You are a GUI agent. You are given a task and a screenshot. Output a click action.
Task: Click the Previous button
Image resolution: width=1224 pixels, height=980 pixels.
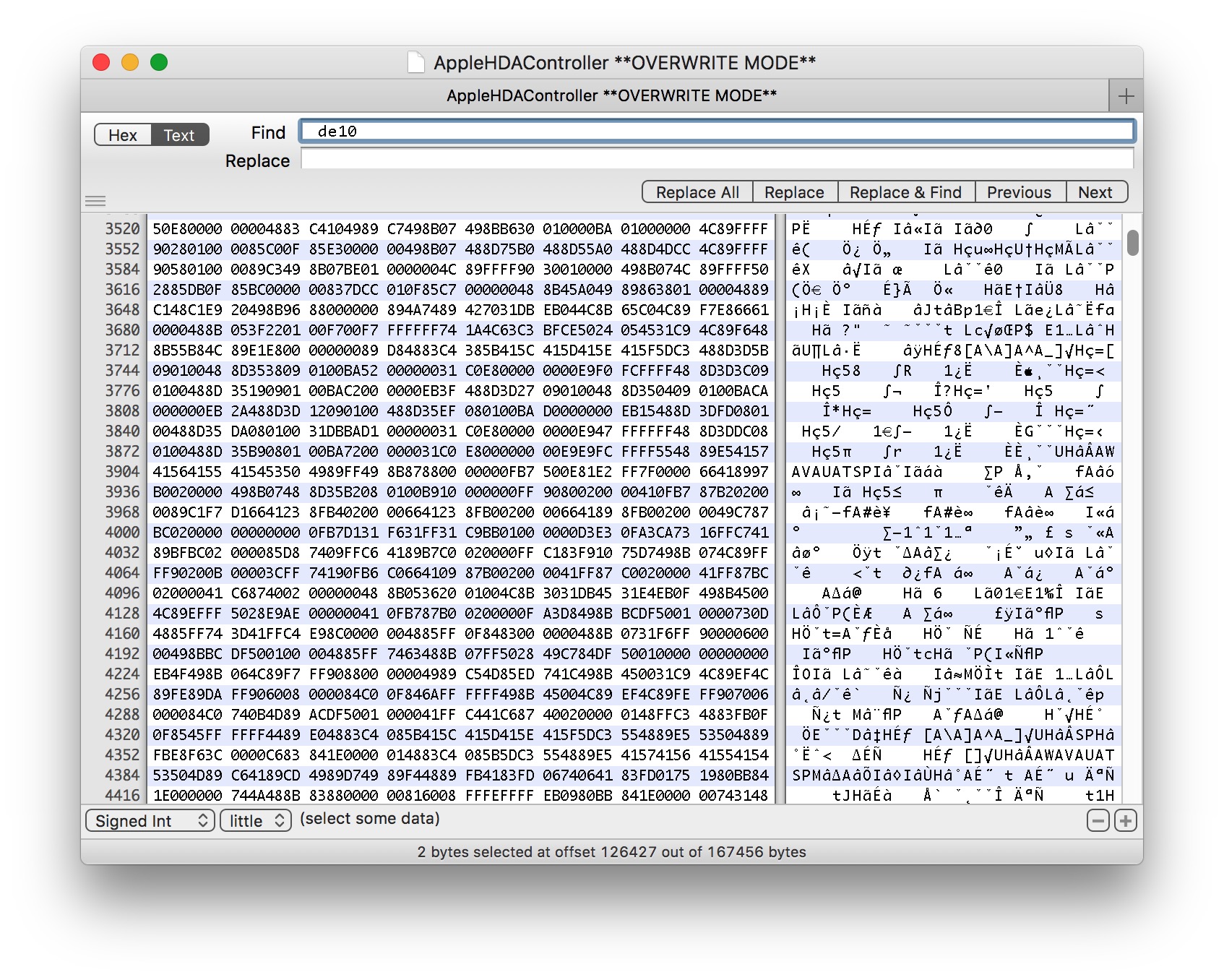pos(1019,192)
